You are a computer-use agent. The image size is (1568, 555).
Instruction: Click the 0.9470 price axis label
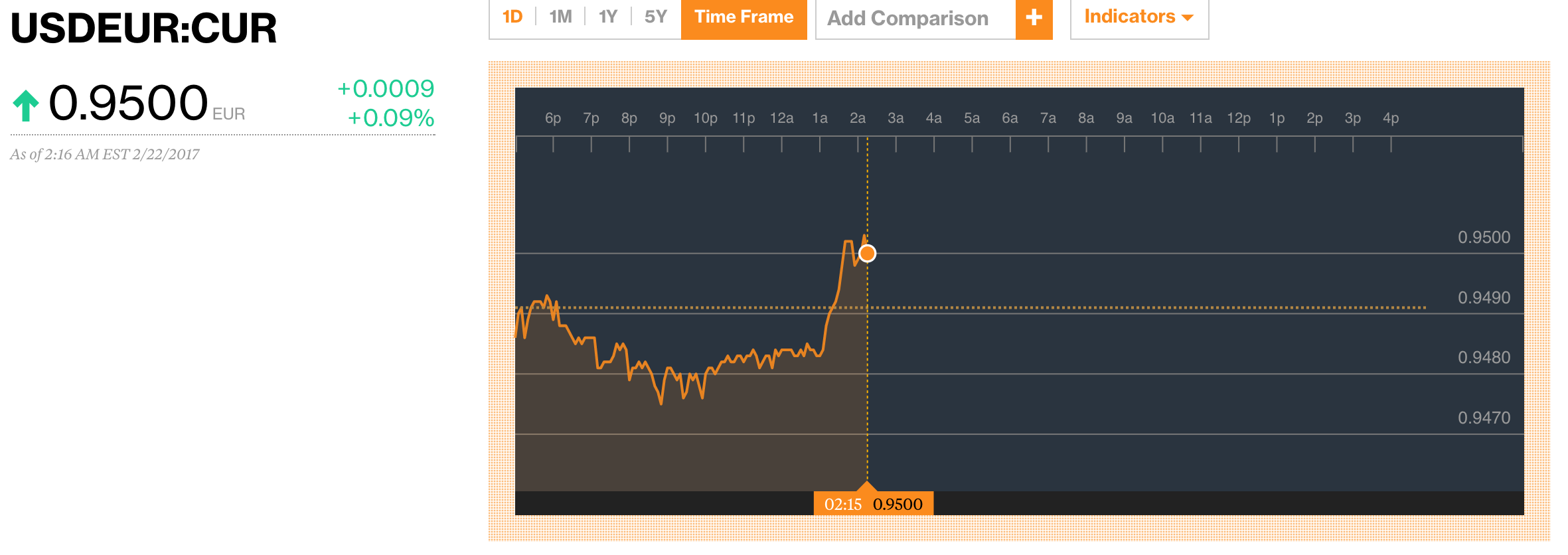click(1484, 418)
